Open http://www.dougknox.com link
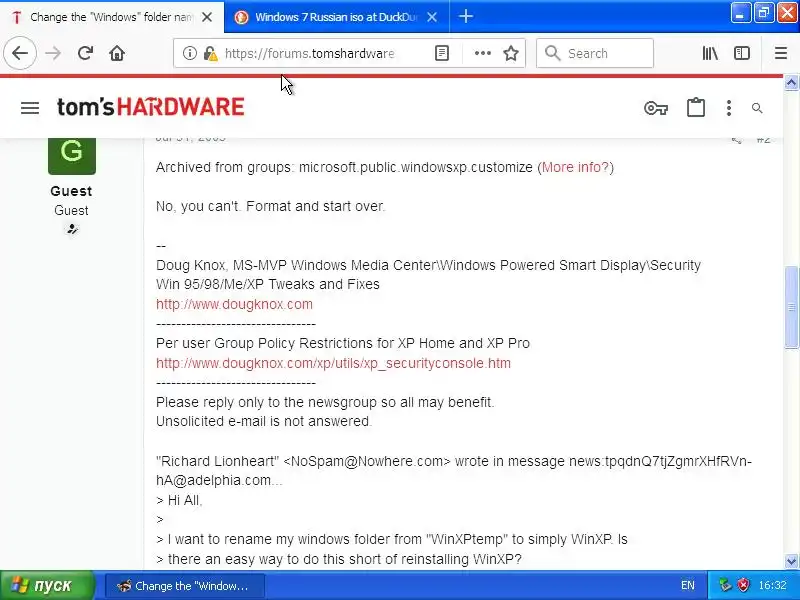 tap(234, 304)
